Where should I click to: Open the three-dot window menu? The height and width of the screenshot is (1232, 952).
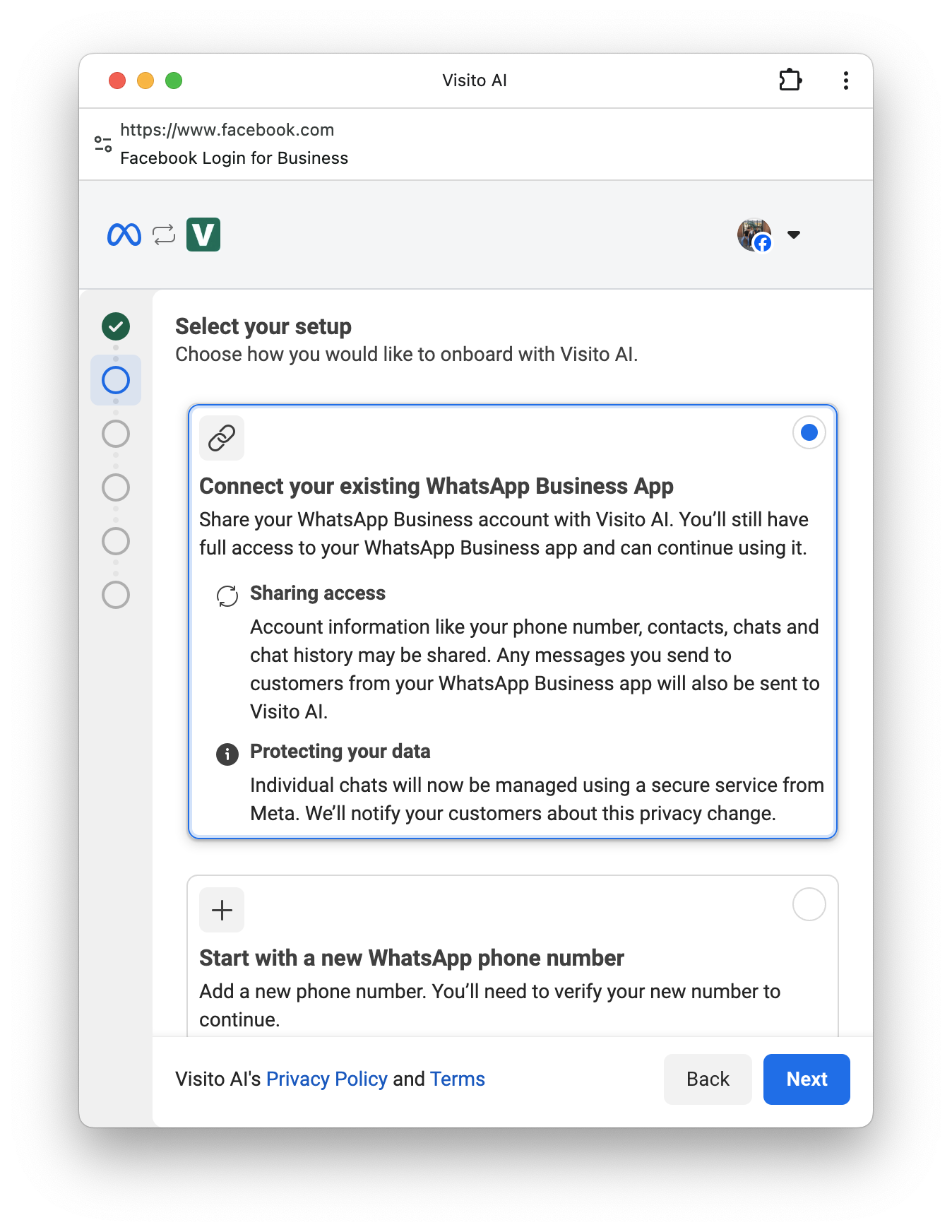coord(845,81)
